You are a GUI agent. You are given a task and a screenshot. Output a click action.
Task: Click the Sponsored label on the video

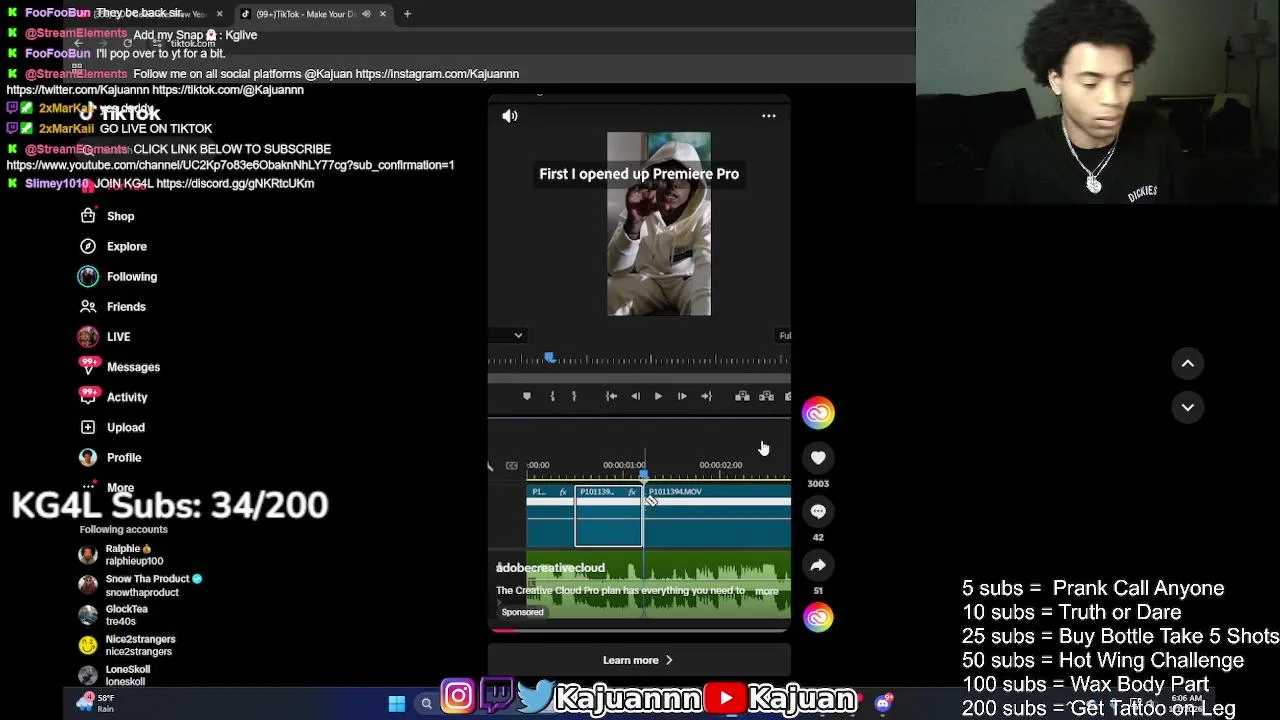tap(523, 612)
